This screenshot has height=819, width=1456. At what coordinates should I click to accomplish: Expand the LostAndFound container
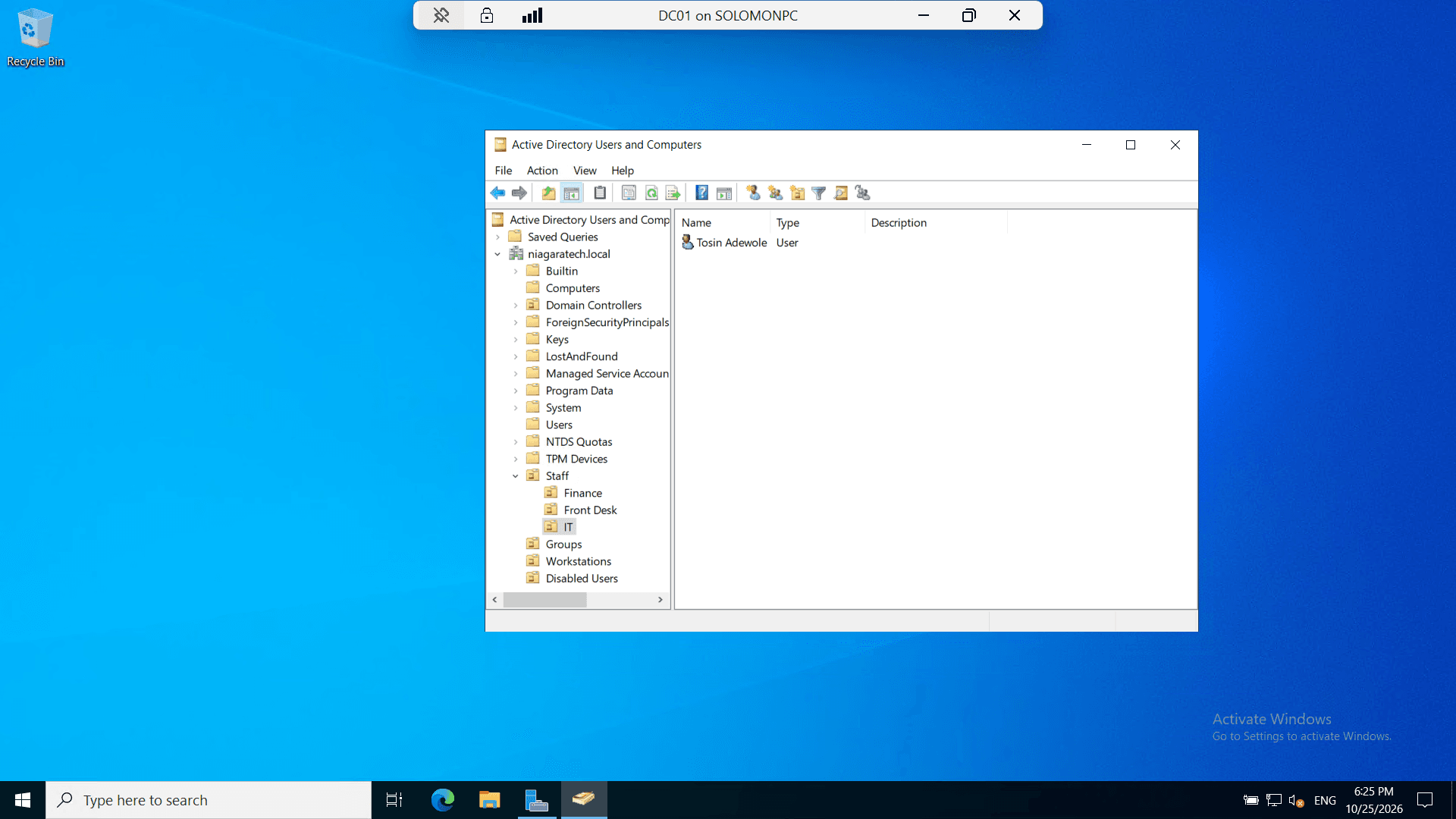coord(516,357)
